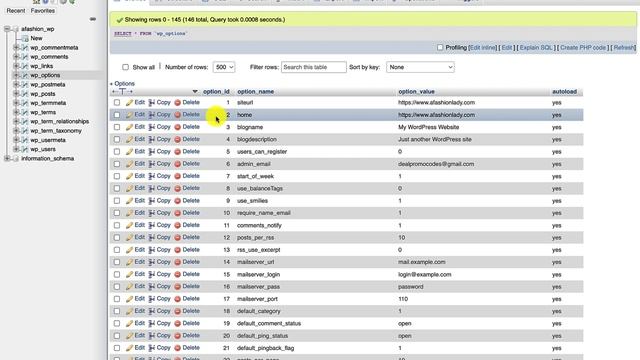
Task: Expand the wp_terms table node
Action: click(x=16, y=112)
